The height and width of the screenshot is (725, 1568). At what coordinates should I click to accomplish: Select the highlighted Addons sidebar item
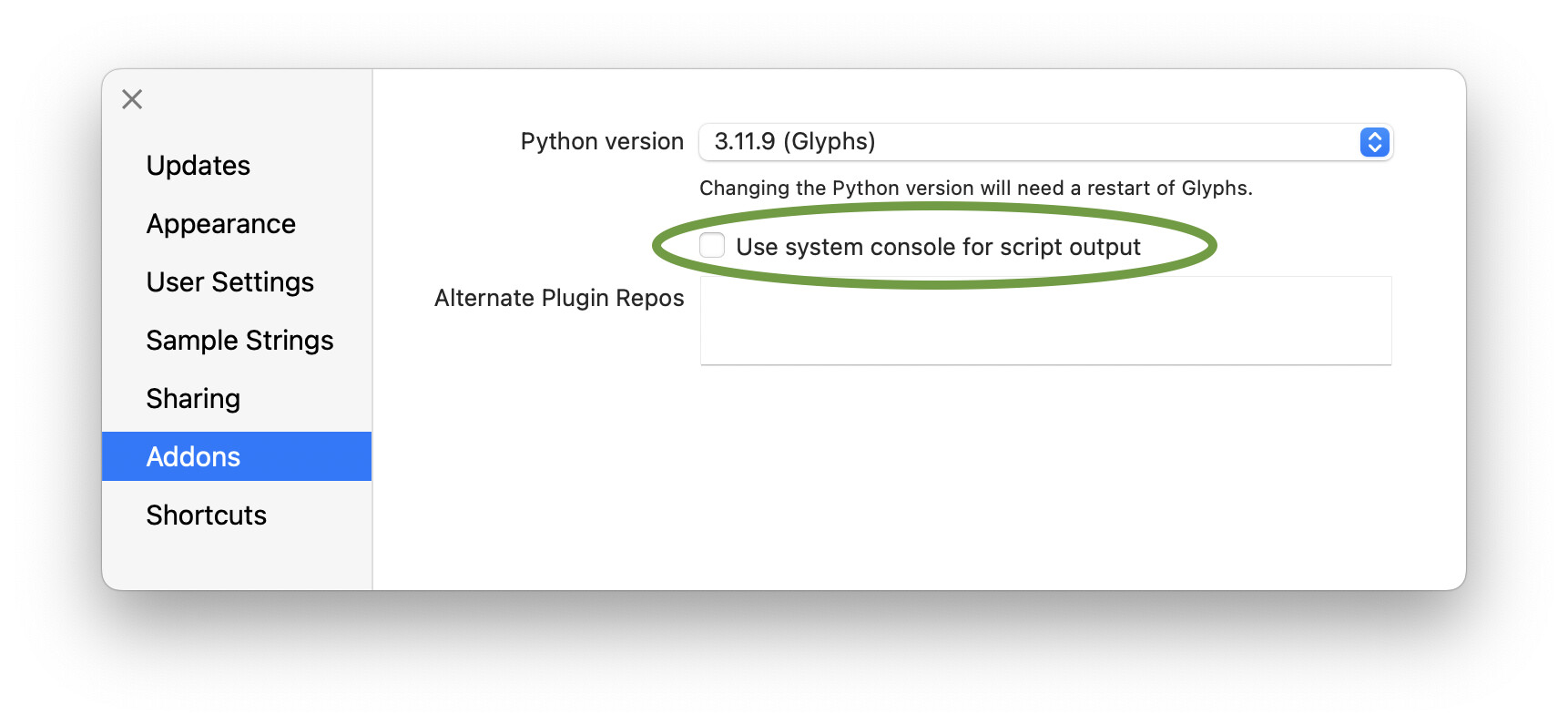pyautogui.click(x=193, y=456)
